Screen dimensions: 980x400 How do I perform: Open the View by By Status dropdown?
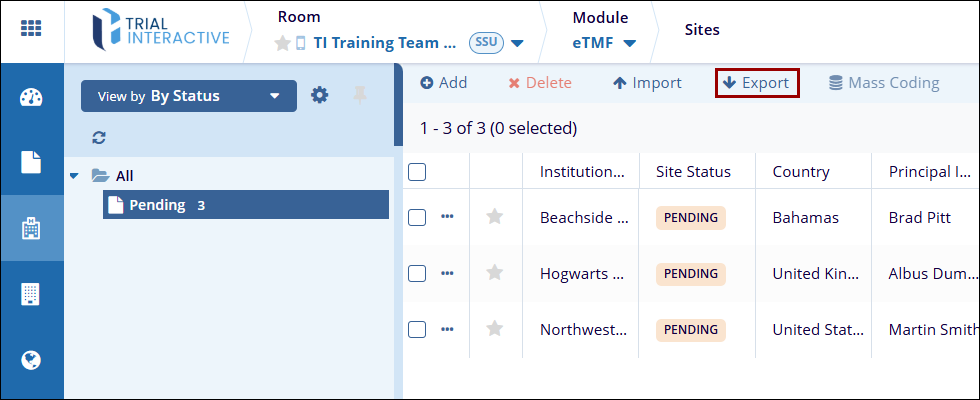click(x=189, y=96)
